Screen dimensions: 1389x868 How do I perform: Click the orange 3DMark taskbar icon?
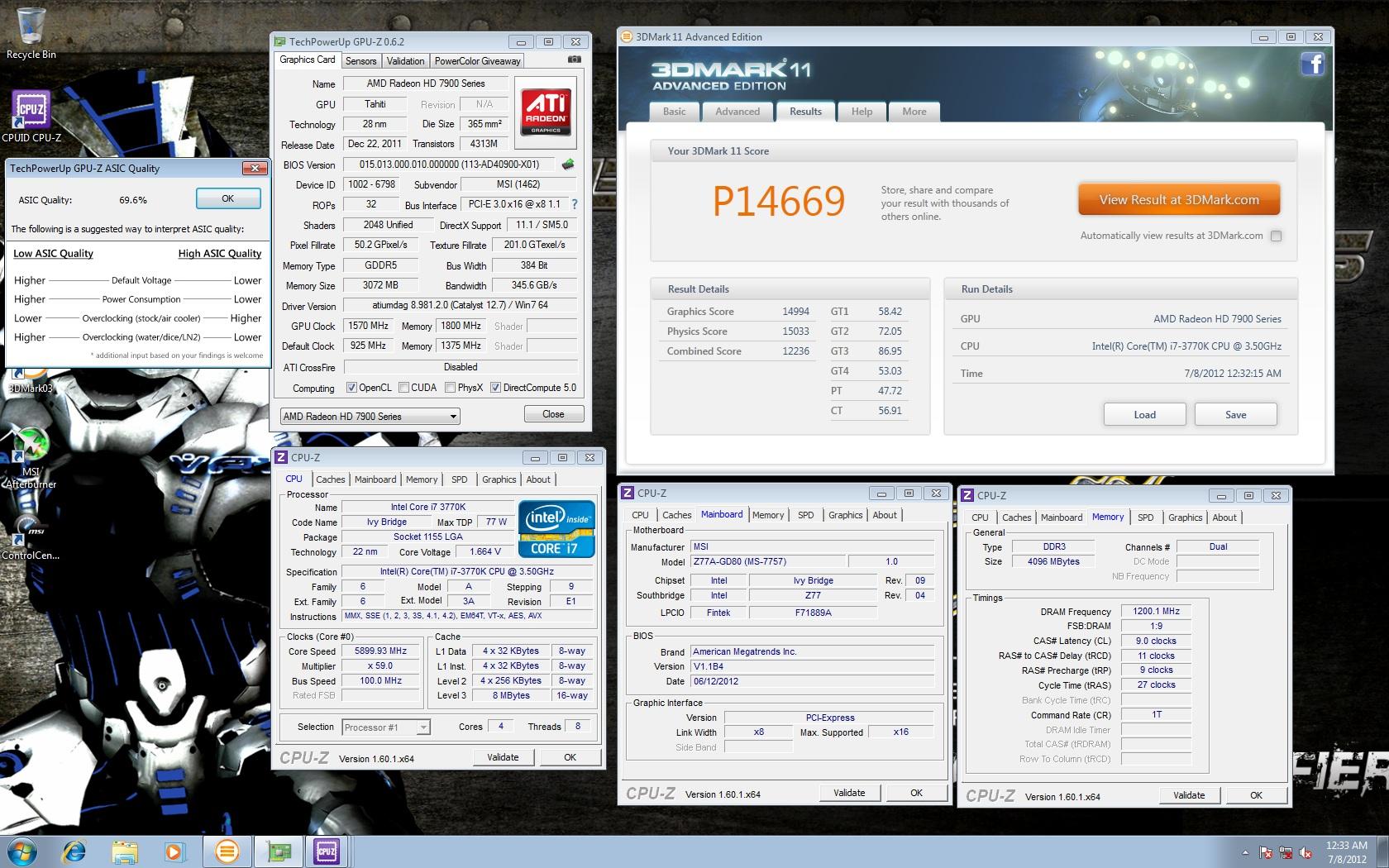coord(227,851)
